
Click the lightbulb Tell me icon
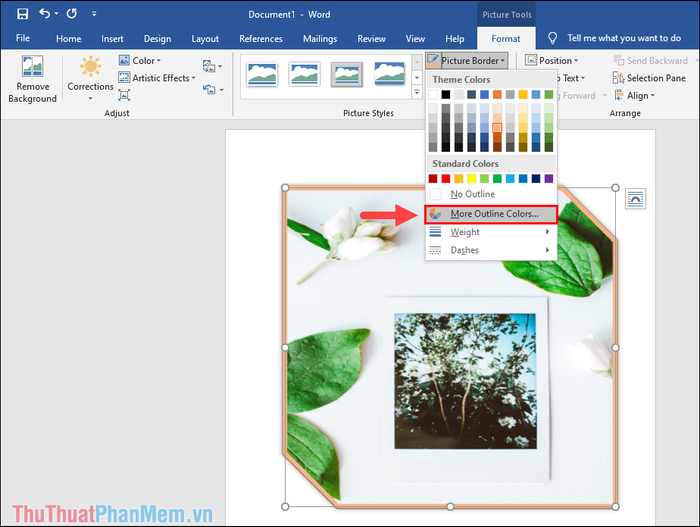click(x=553, y=38)
